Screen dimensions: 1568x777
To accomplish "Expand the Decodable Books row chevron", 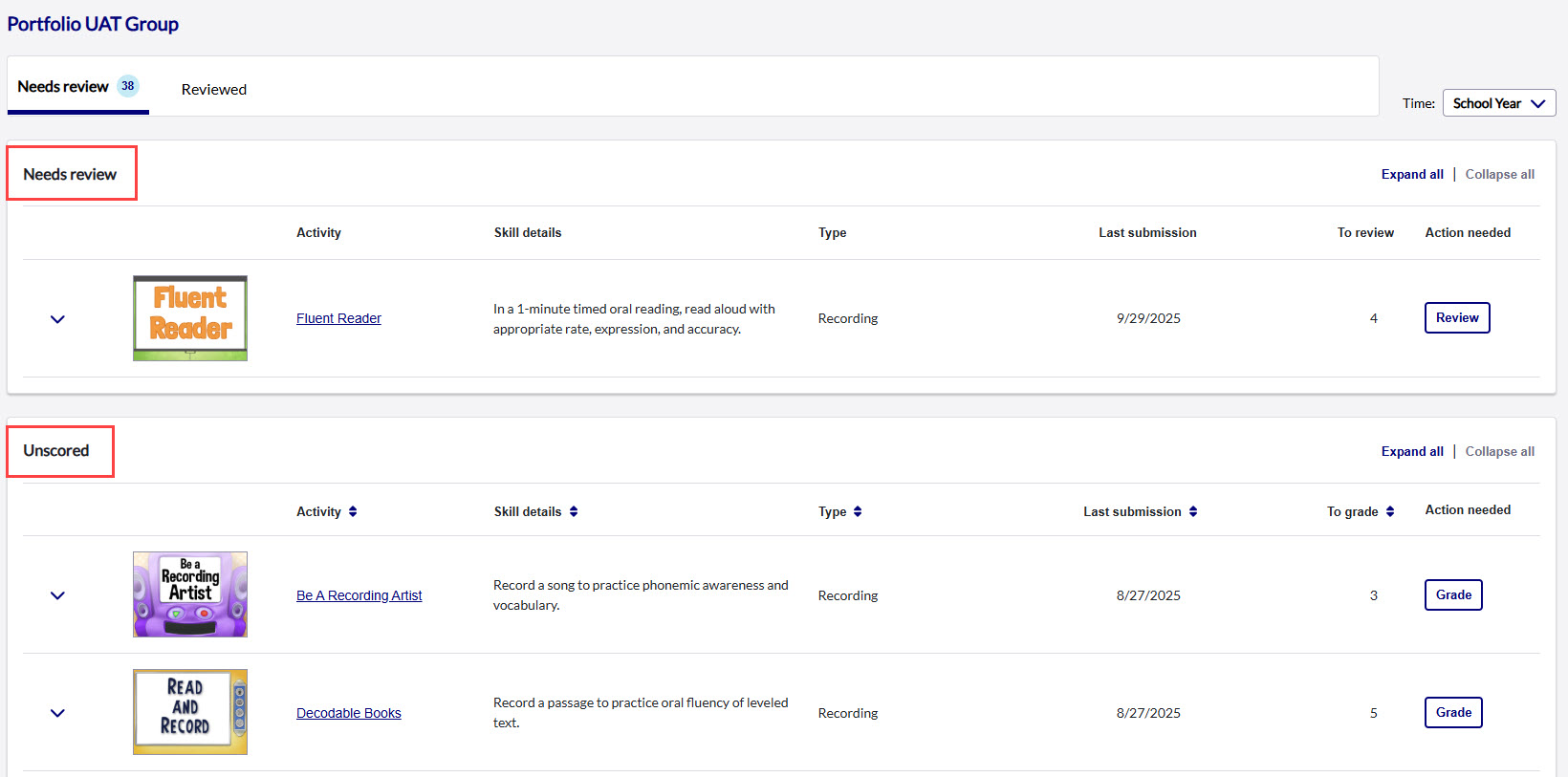I will click(x=57, y=713).
